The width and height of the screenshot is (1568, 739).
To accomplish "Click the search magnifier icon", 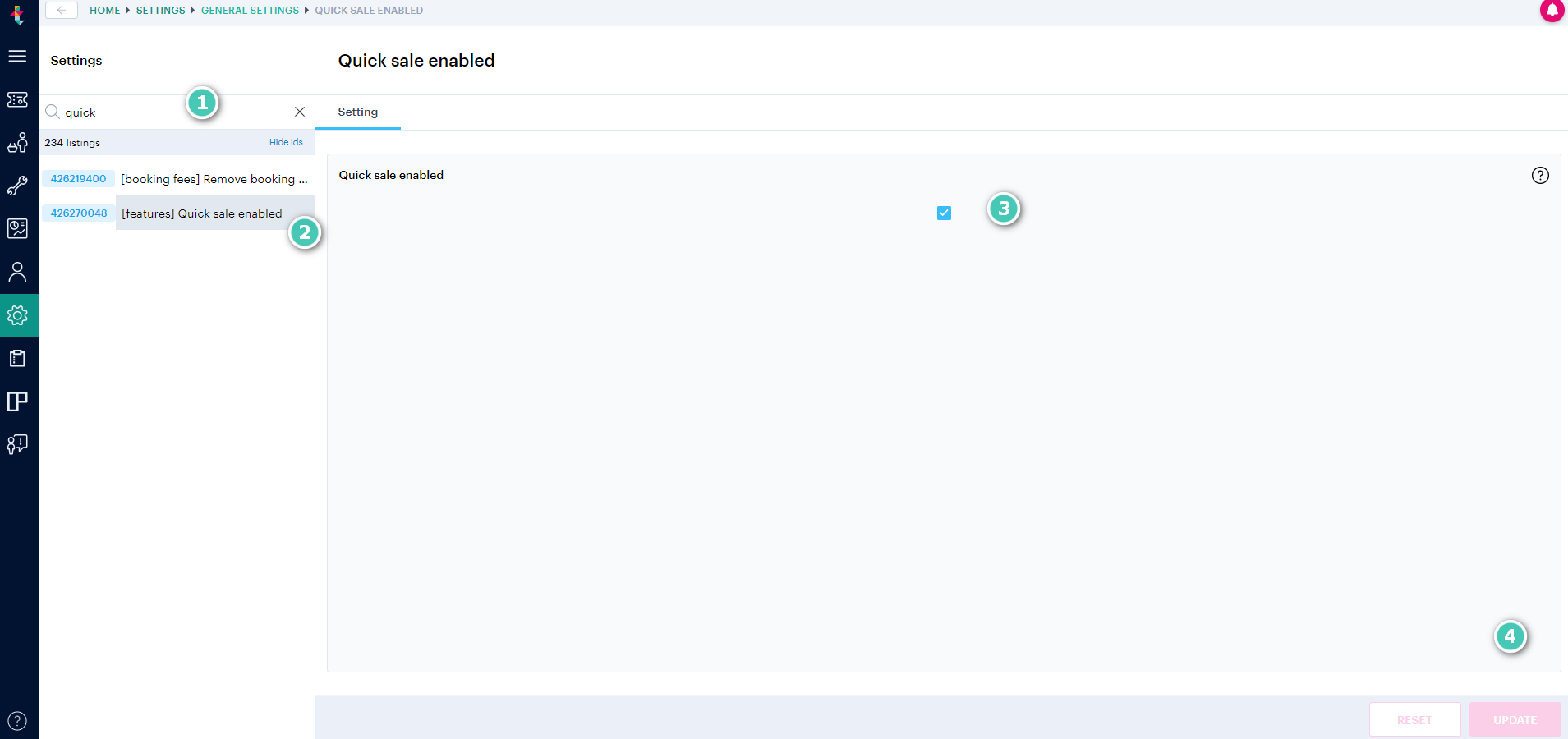I will point(53,112).
